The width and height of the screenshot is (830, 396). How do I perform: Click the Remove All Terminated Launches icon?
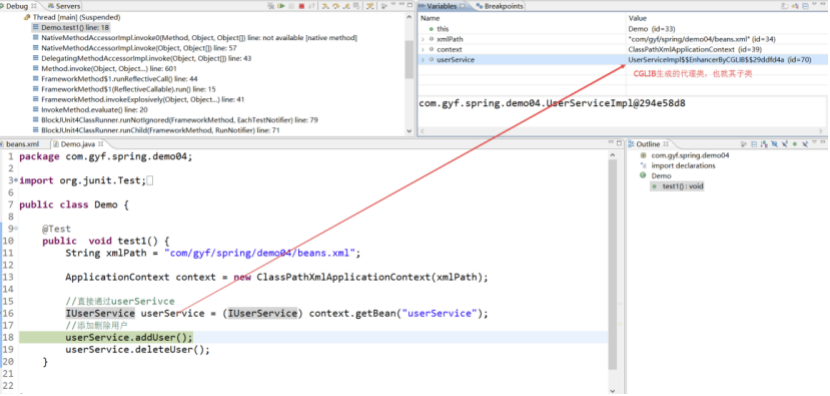(270, 6)
